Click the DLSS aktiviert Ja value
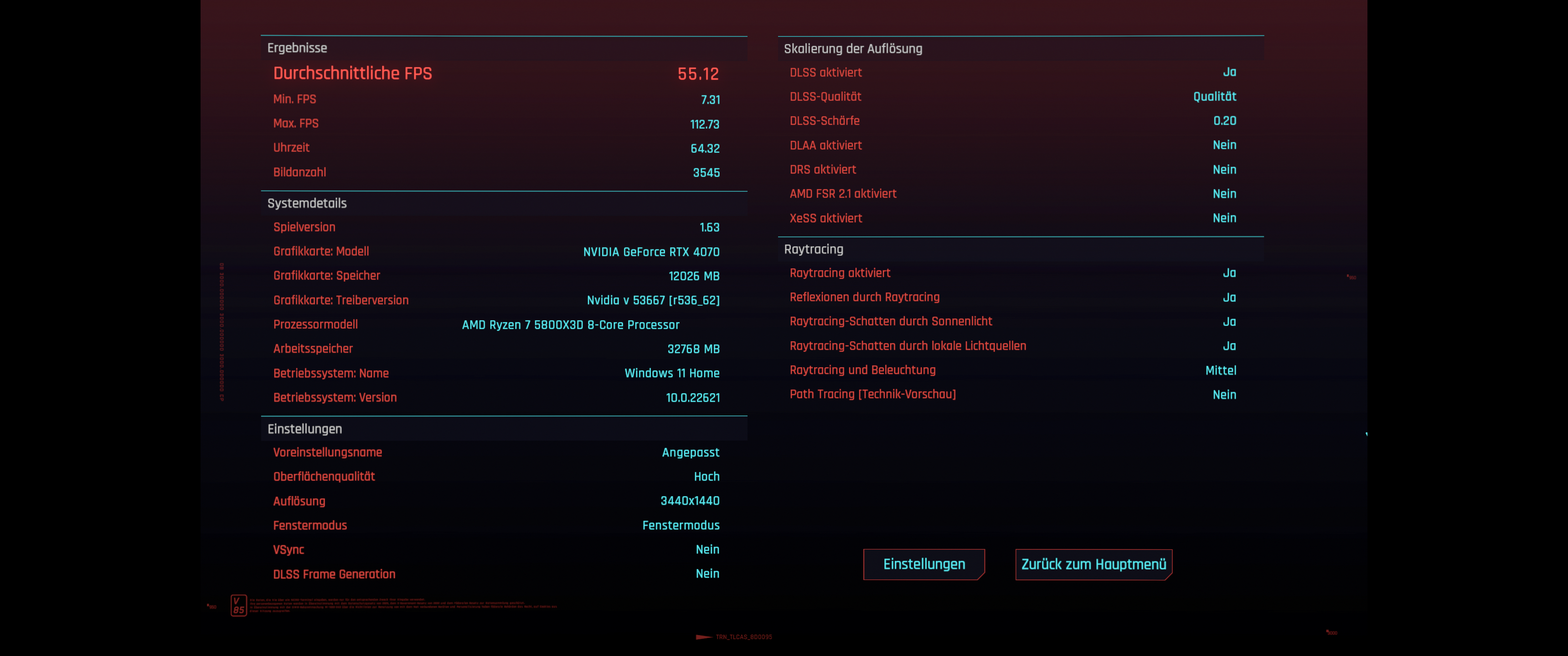 tap(1229, 72)
